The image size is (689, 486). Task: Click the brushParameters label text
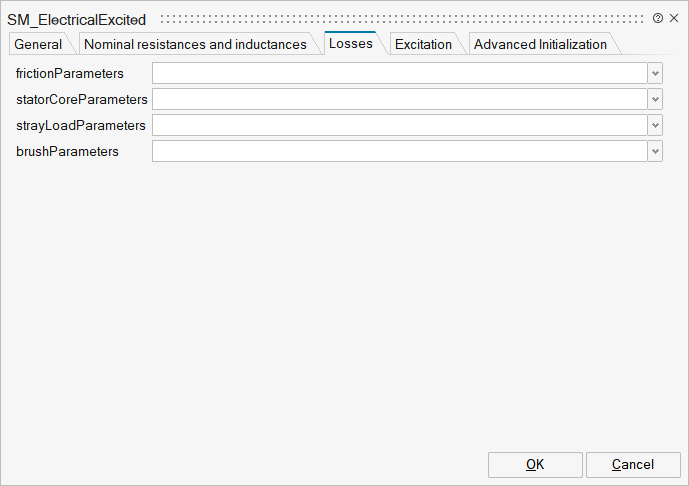(x=67, y=151)
